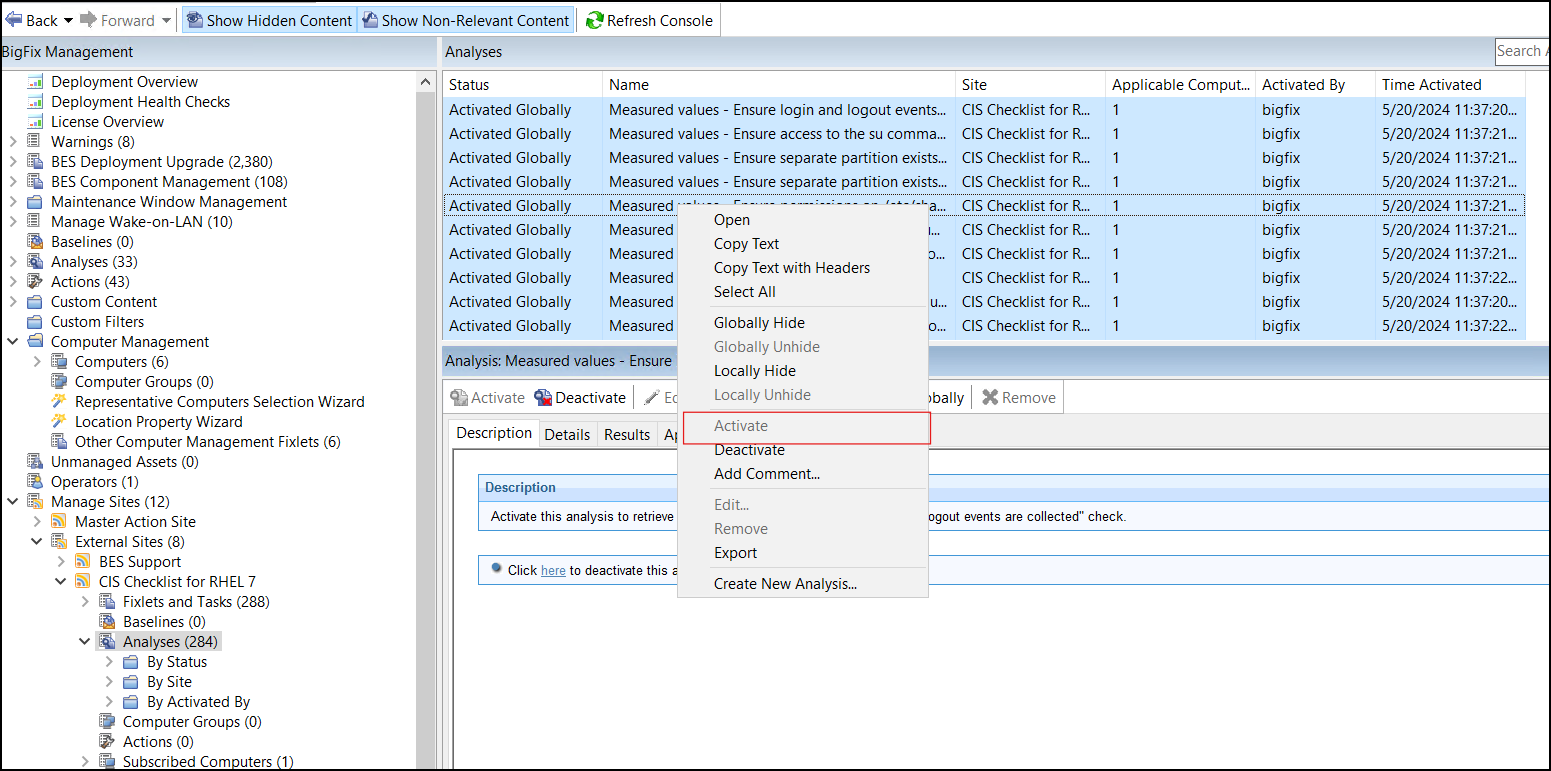Expand the By Status folder
This screenshot has width=1551, height=771.
[109, 662]
